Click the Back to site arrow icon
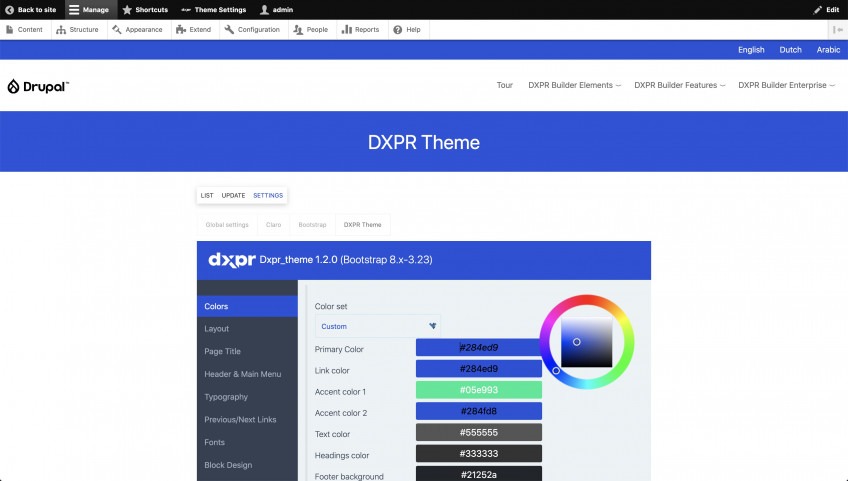The width and height of the screenshot is (848, 481). click(9, 10)
